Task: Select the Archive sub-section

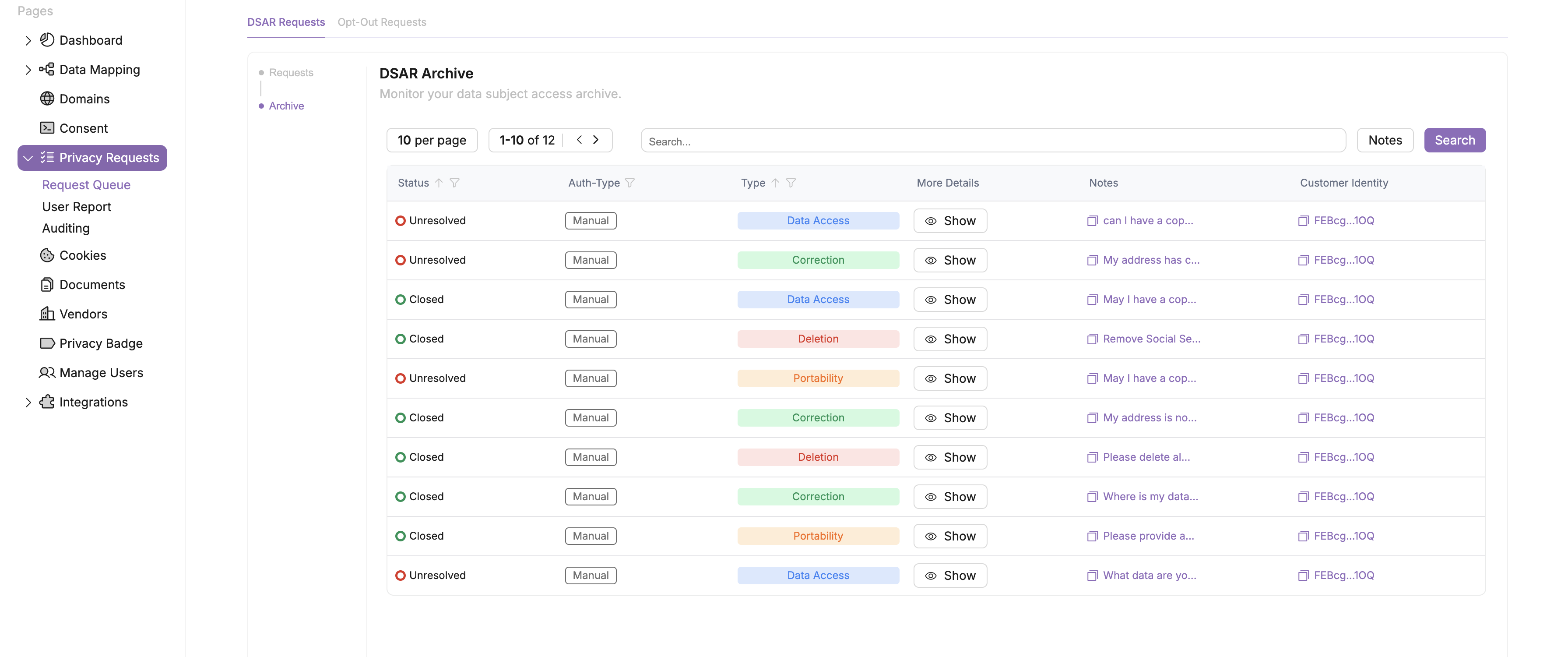Action: [x=286, y=106]
